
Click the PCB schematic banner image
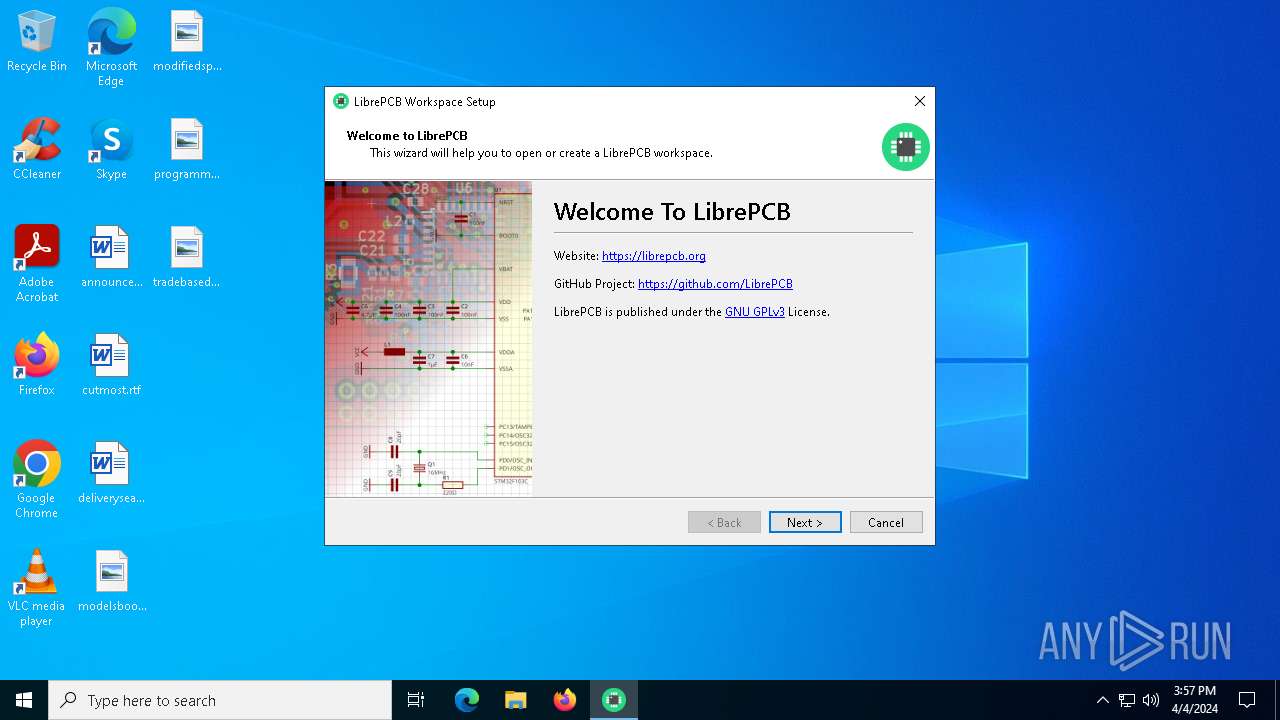(428, 338)
